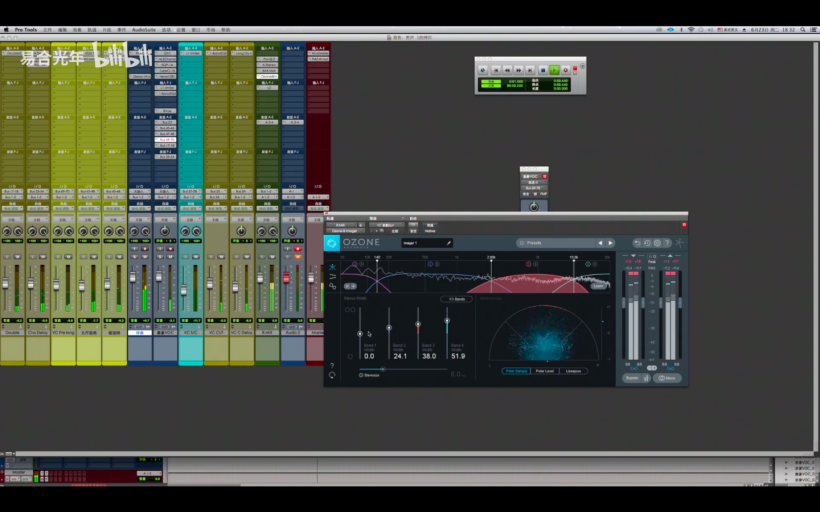Click the Online button in Transport window
Viewport: 820px width, 512px height.
(483, 70)
